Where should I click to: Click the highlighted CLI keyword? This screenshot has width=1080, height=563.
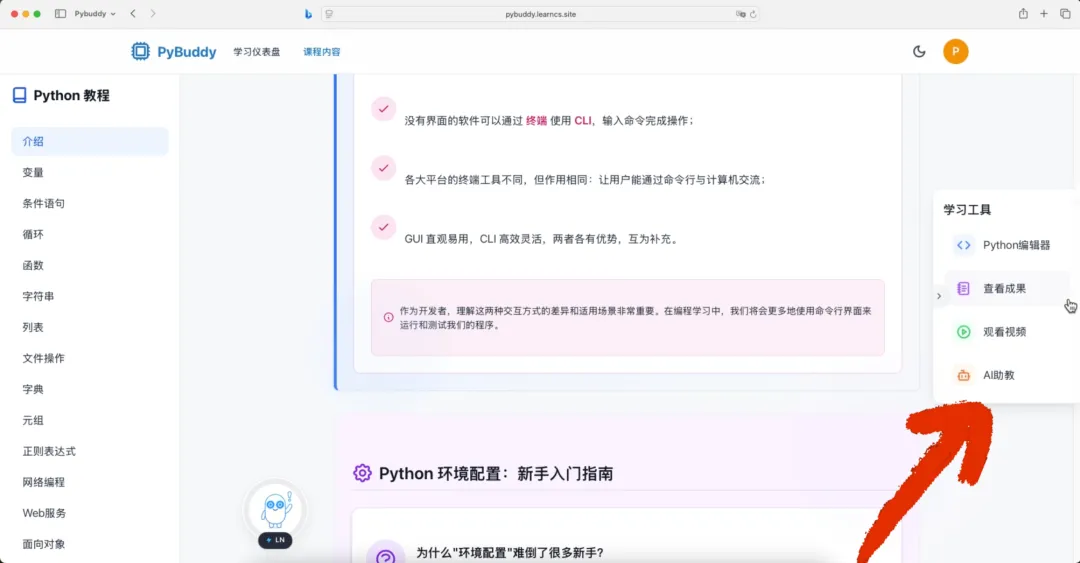pos(583,121)
